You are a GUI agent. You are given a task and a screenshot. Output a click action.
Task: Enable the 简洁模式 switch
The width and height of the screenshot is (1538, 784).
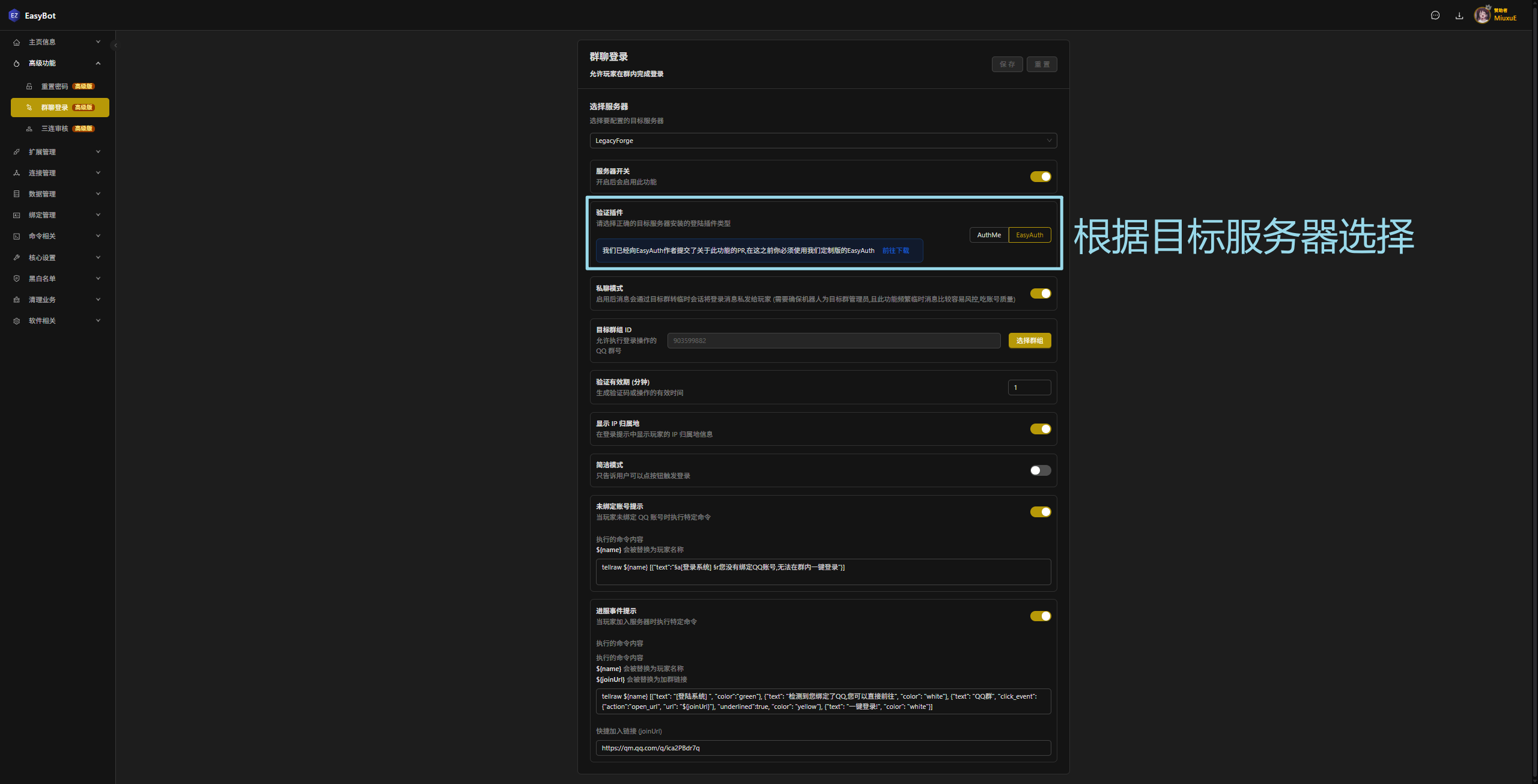1040,470
